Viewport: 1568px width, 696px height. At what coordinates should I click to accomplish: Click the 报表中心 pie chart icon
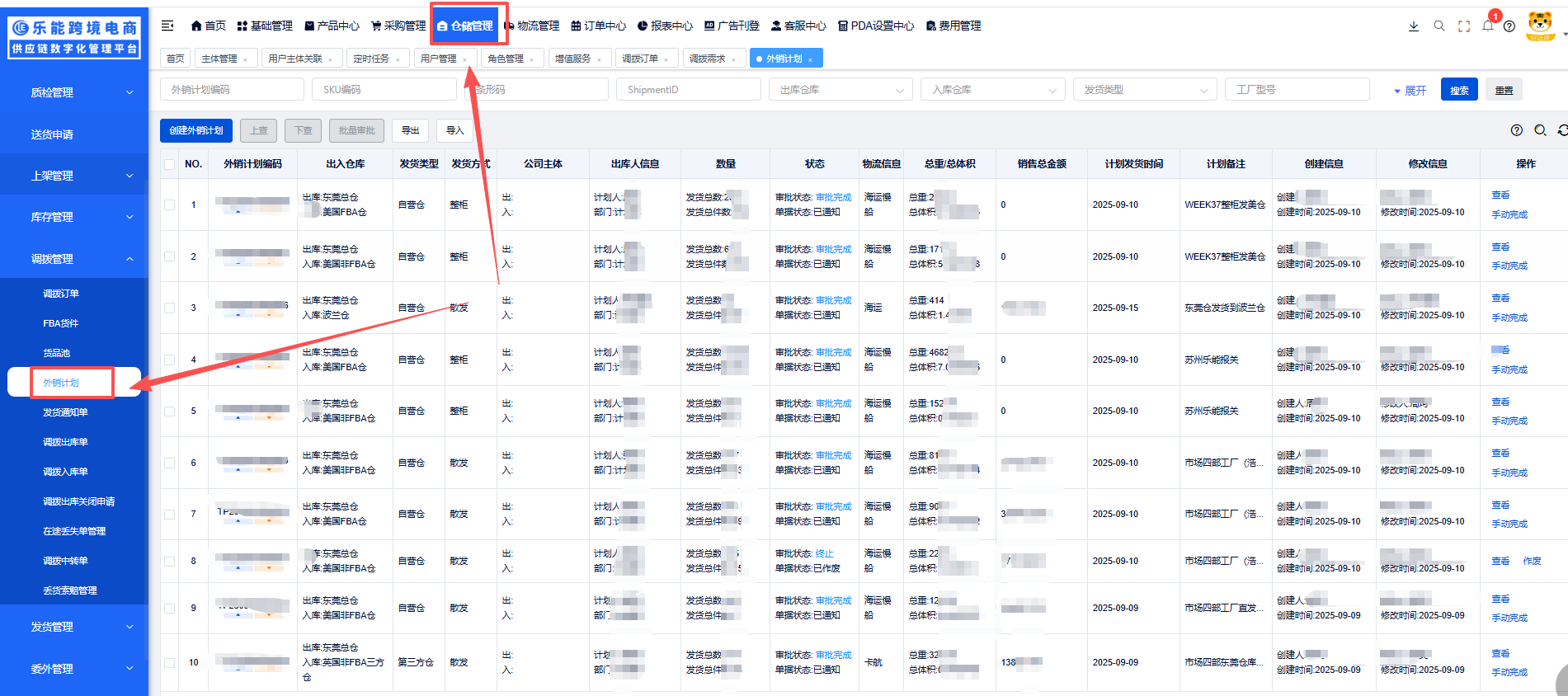click(643, 26)
